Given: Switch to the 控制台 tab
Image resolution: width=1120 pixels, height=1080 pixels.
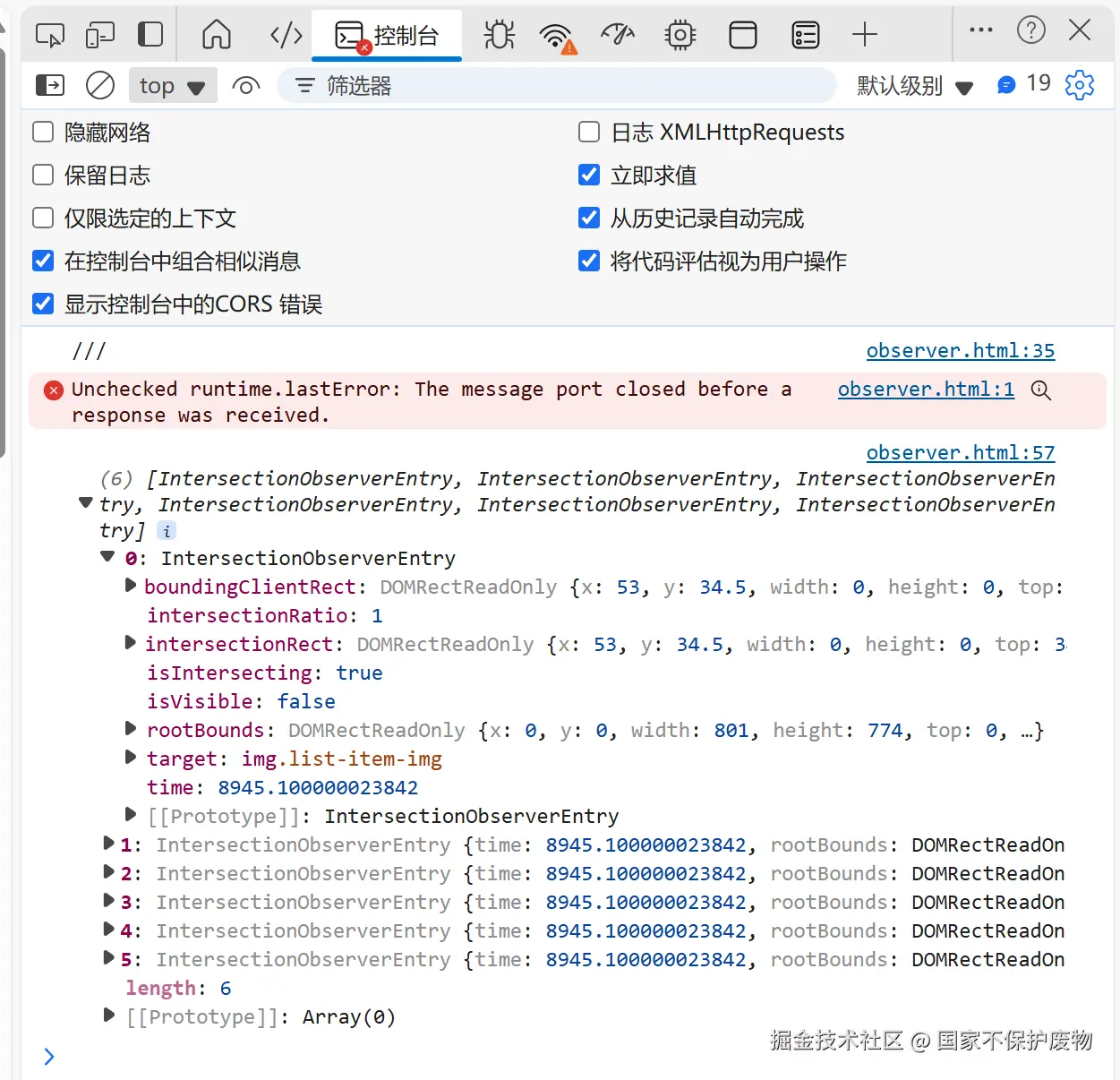Looking at the screenshot, I should (387, 35).
